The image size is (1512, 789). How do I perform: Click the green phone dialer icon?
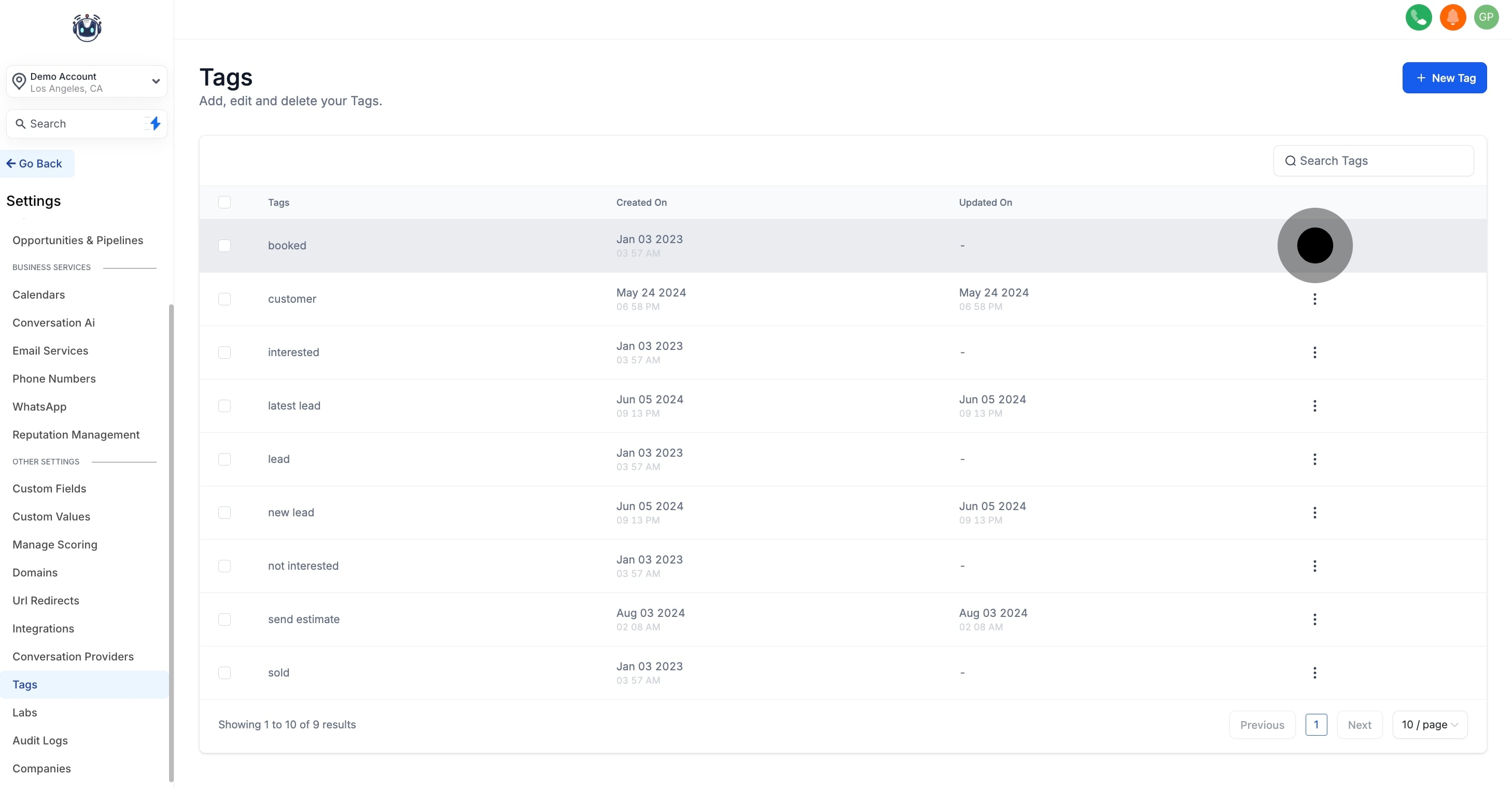point(1418,17)
